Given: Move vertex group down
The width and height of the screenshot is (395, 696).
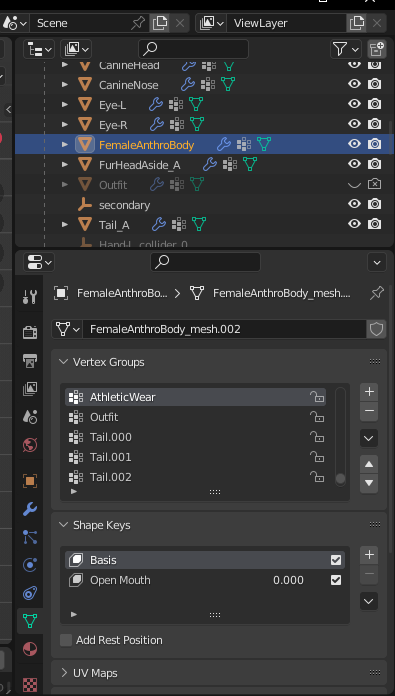Looking at the screenshot, I should (x=369, y=483).
